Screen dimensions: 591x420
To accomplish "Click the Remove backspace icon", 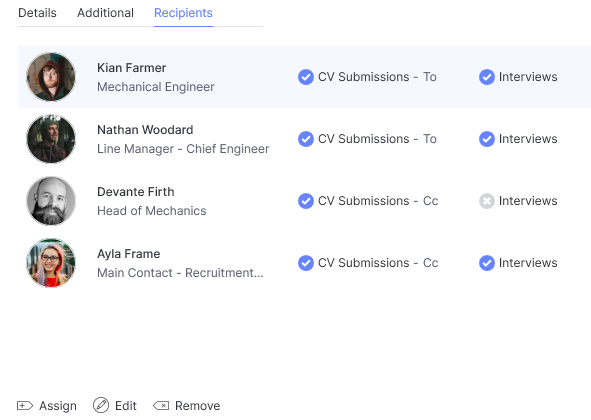I will (161, 406).
